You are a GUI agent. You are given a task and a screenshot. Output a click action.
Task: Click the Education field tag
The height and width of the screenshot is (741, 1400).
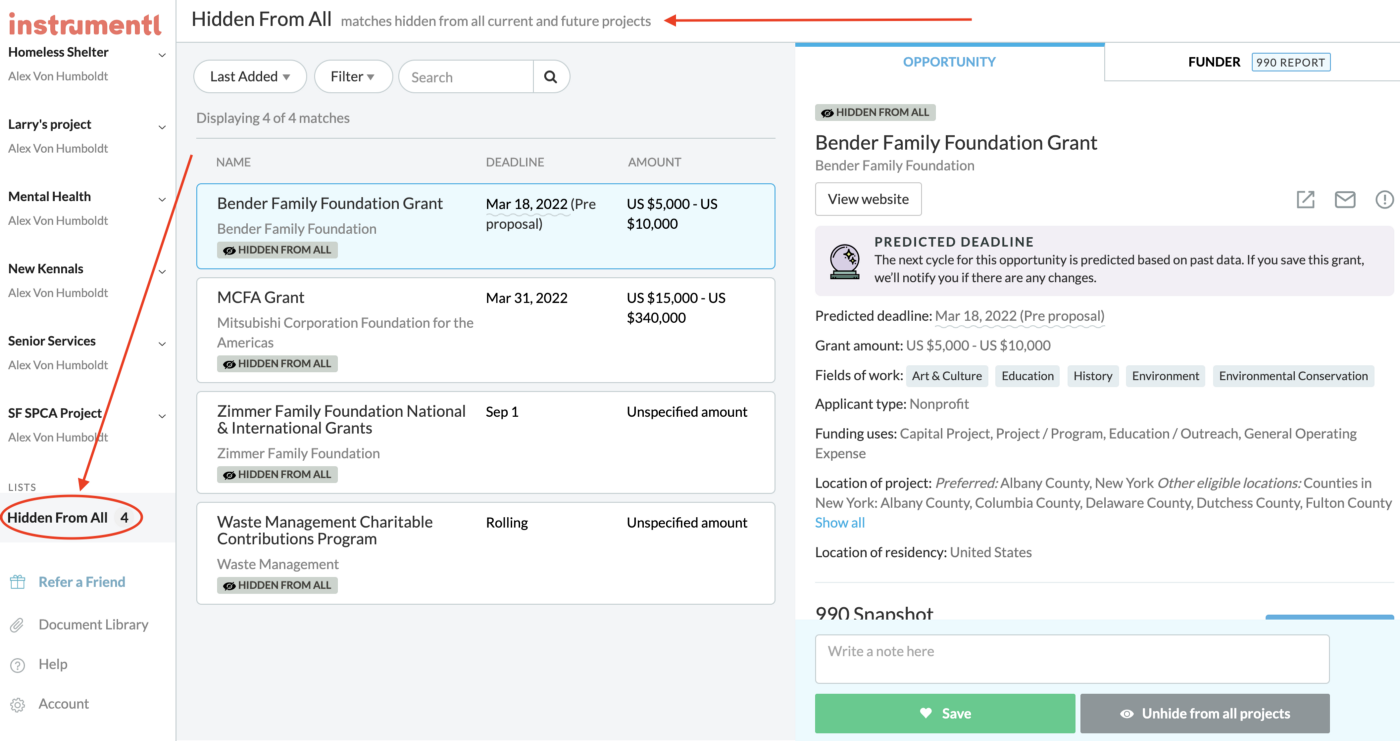click(1028, 376)
